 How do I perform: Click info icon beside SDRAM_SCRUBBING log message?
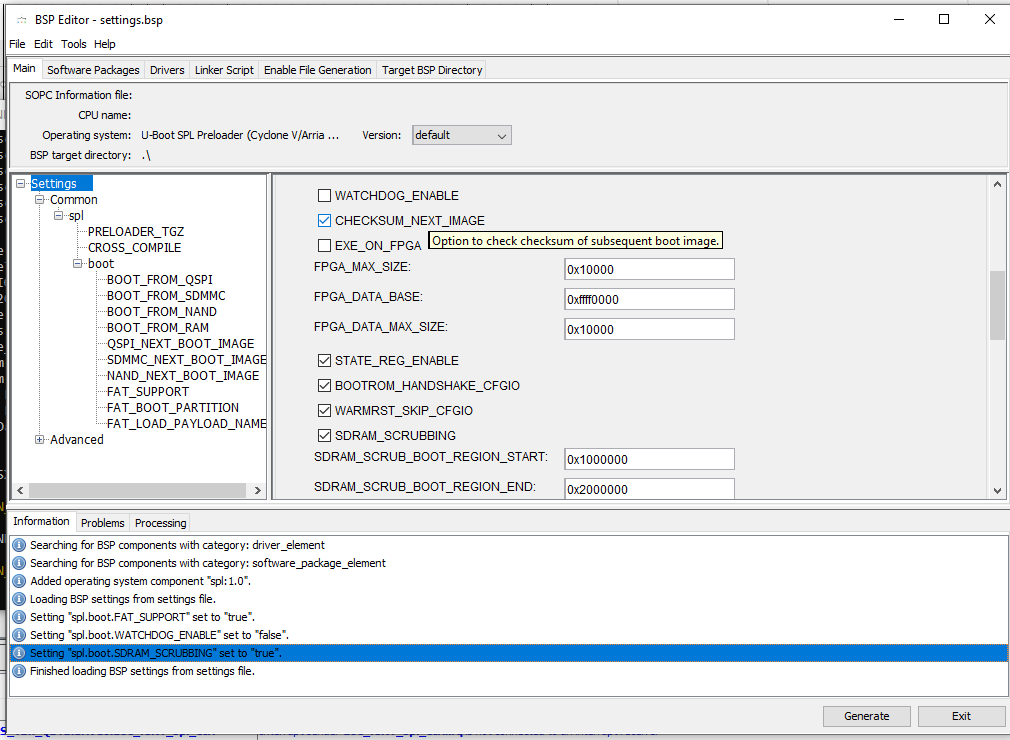pyautogui.click(x=18, y=653)
